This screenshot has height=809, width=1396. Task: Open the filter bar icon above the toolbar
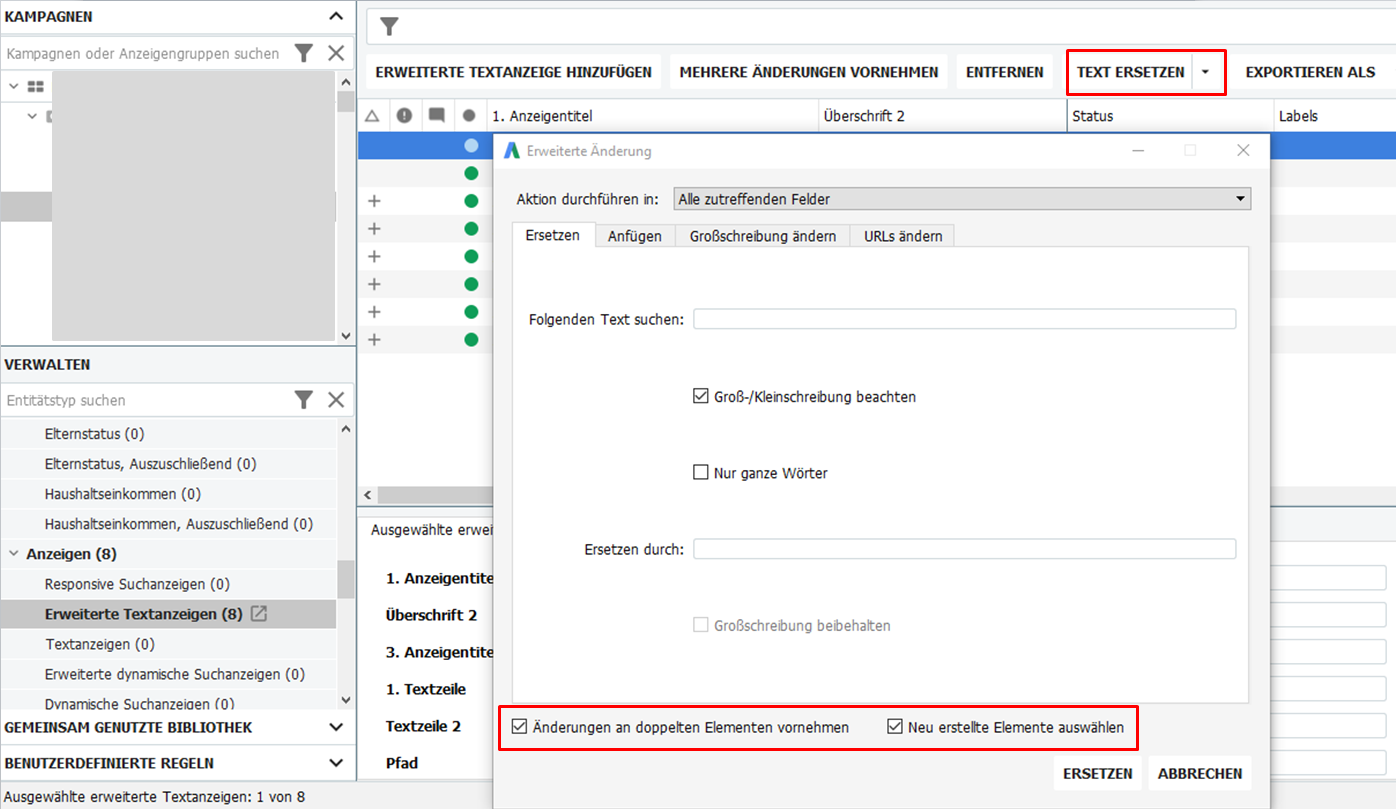(389, 26)
